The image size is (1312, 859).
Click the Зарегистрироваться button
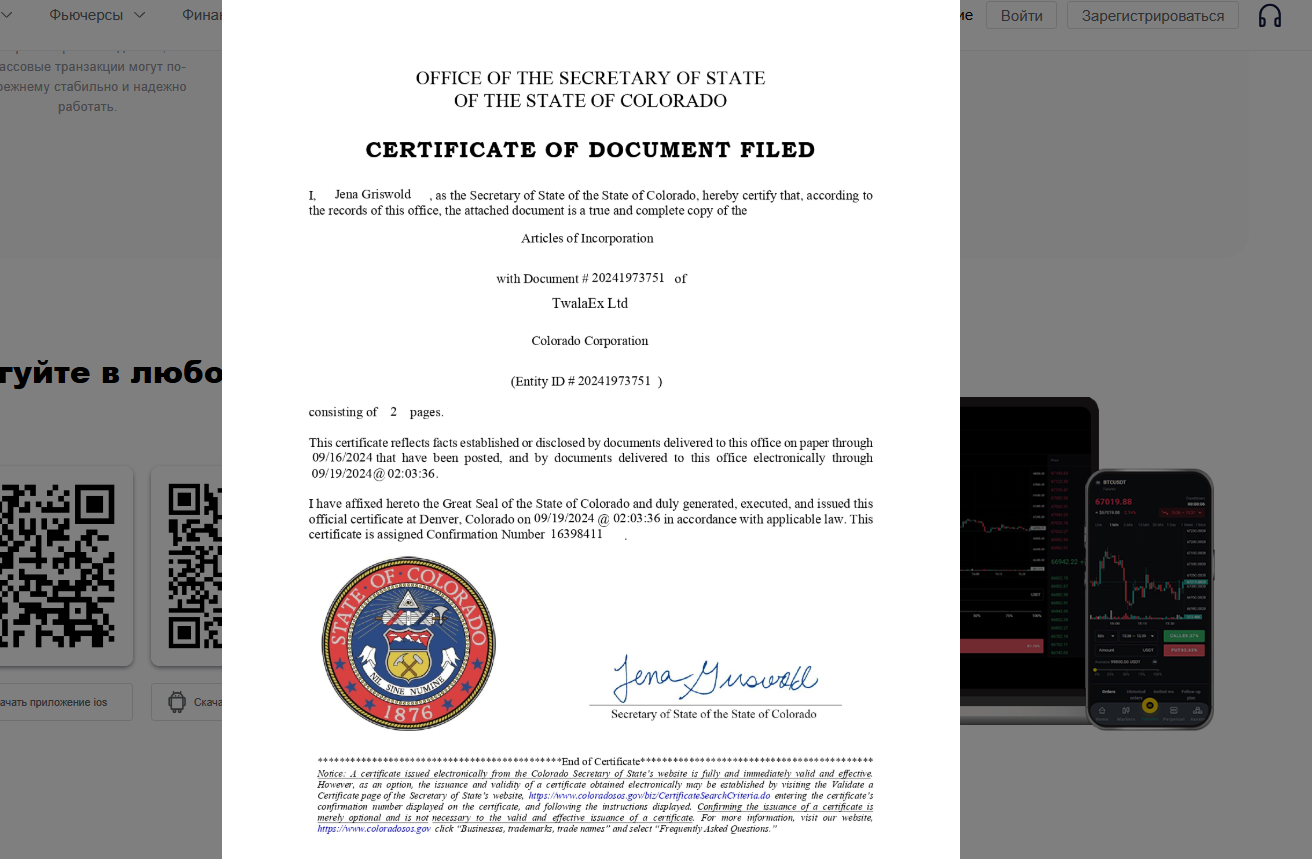[x=1153, y=16]
